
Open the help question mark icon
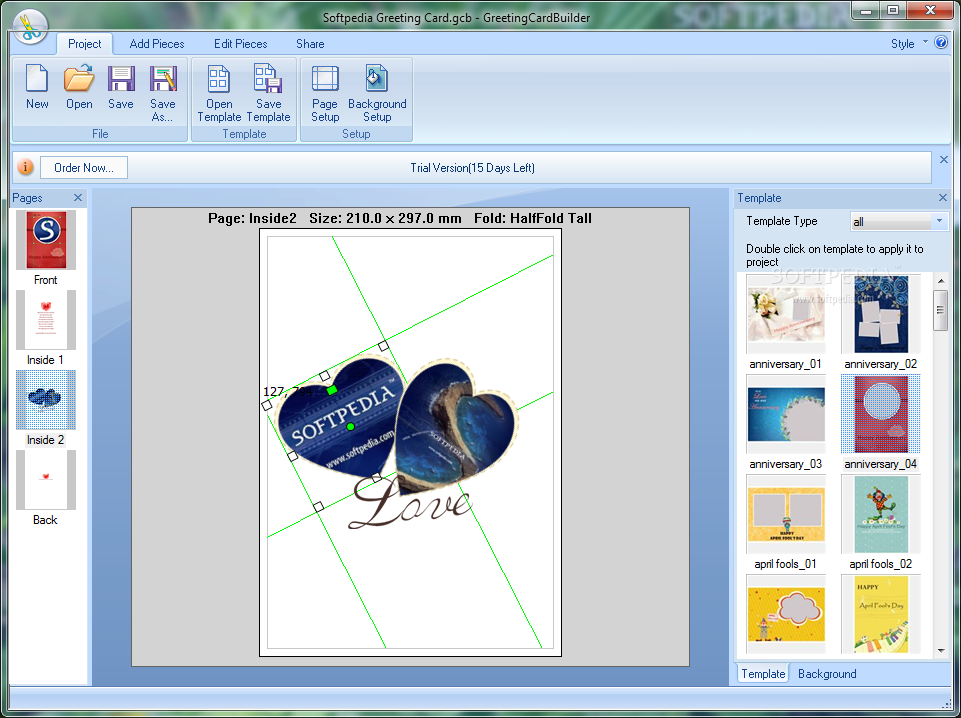point(941,42)
